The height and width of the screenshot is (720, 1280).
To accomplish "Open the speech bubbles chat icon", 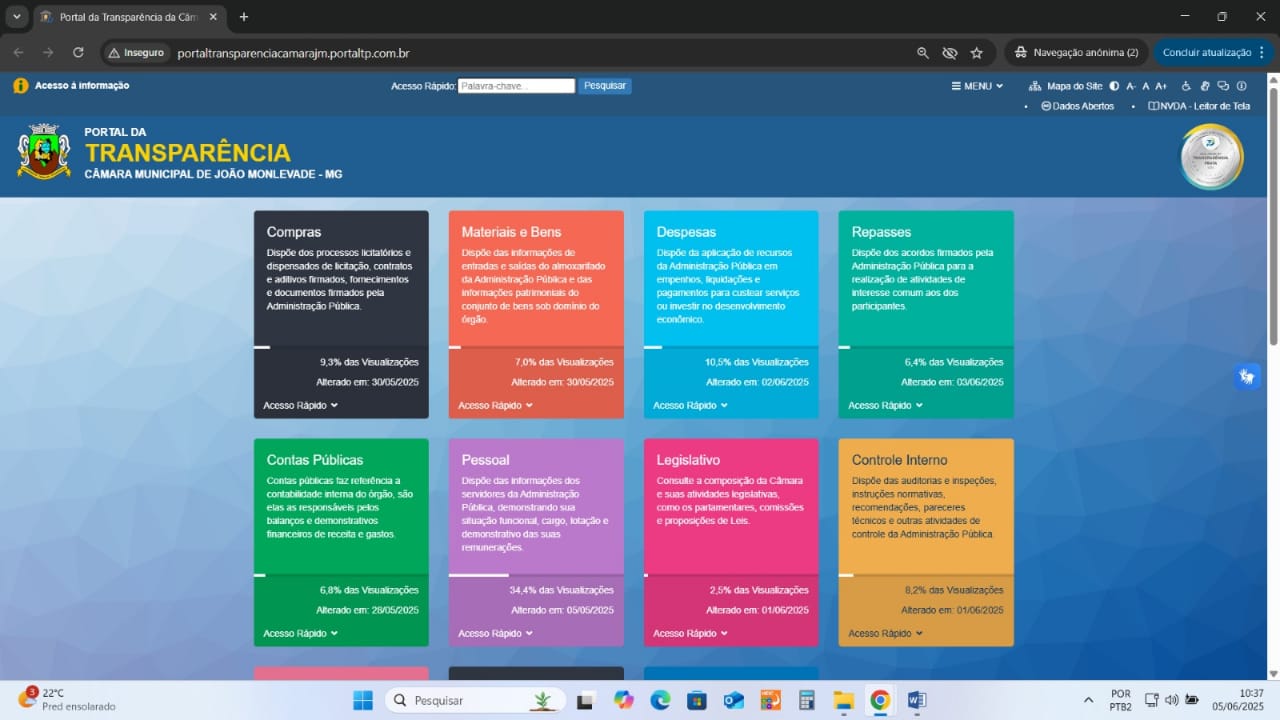I will click(x=1223, y=86).
